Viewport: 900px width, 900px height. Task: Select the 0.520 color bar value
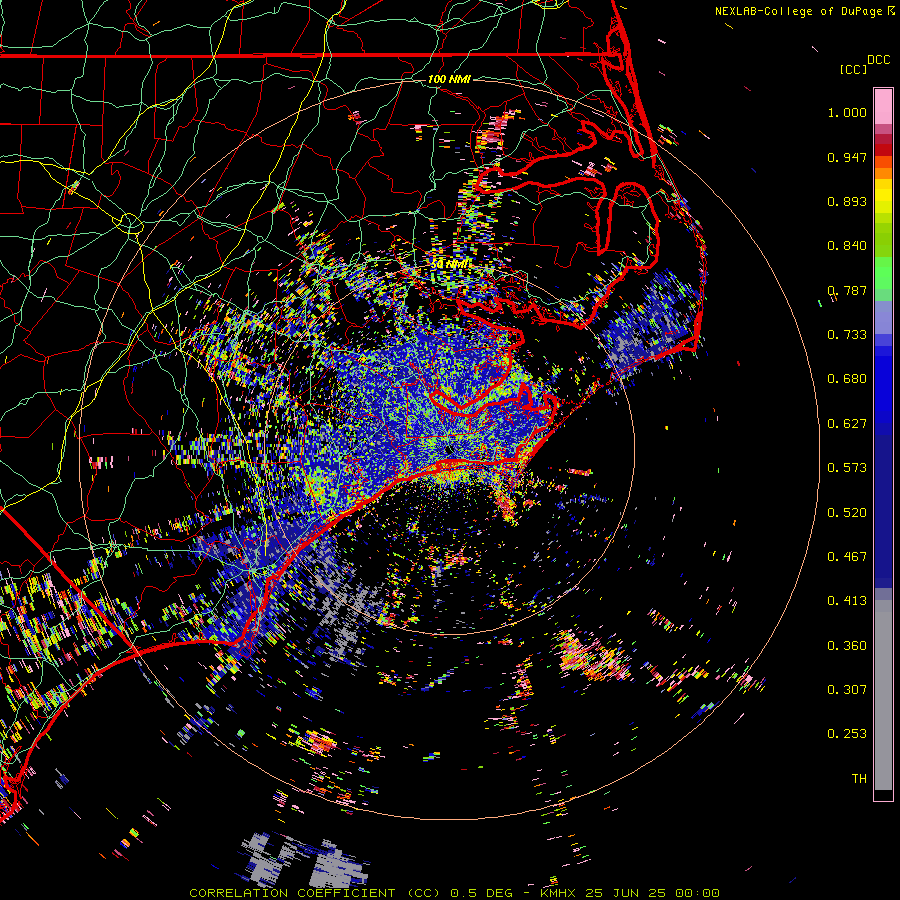click(847, 513)
